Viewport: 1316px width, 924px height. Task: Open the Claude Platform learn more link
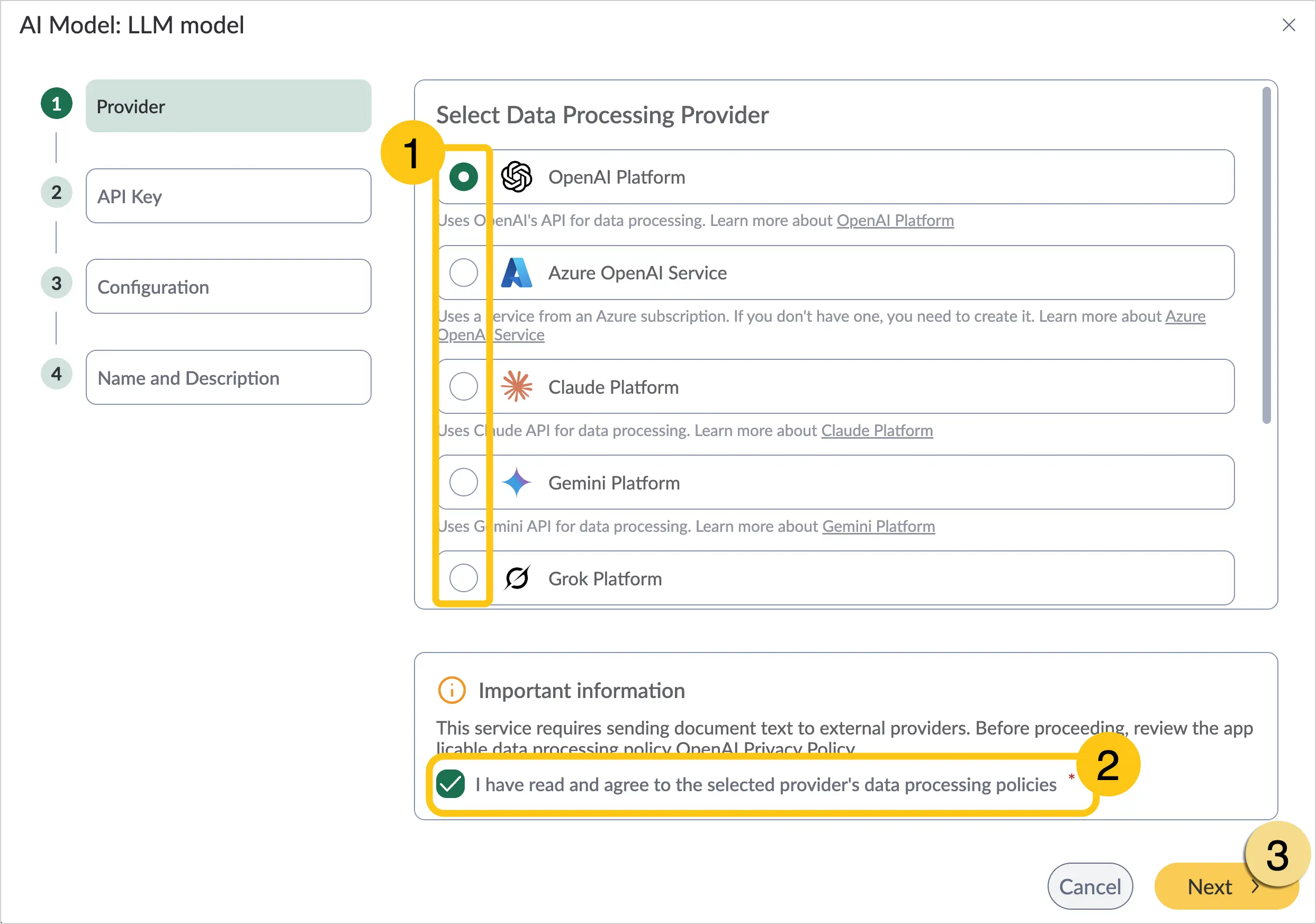coord(877,430)
